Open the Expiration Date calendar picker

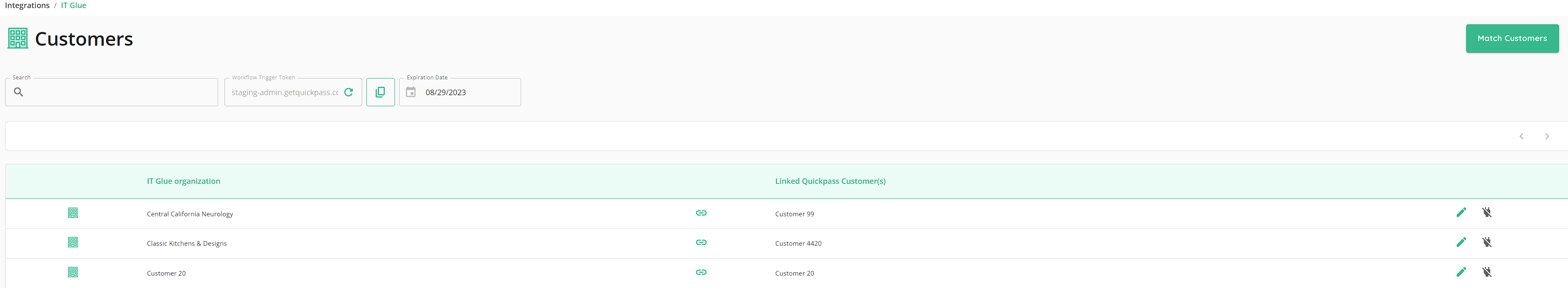coord(411,92)
